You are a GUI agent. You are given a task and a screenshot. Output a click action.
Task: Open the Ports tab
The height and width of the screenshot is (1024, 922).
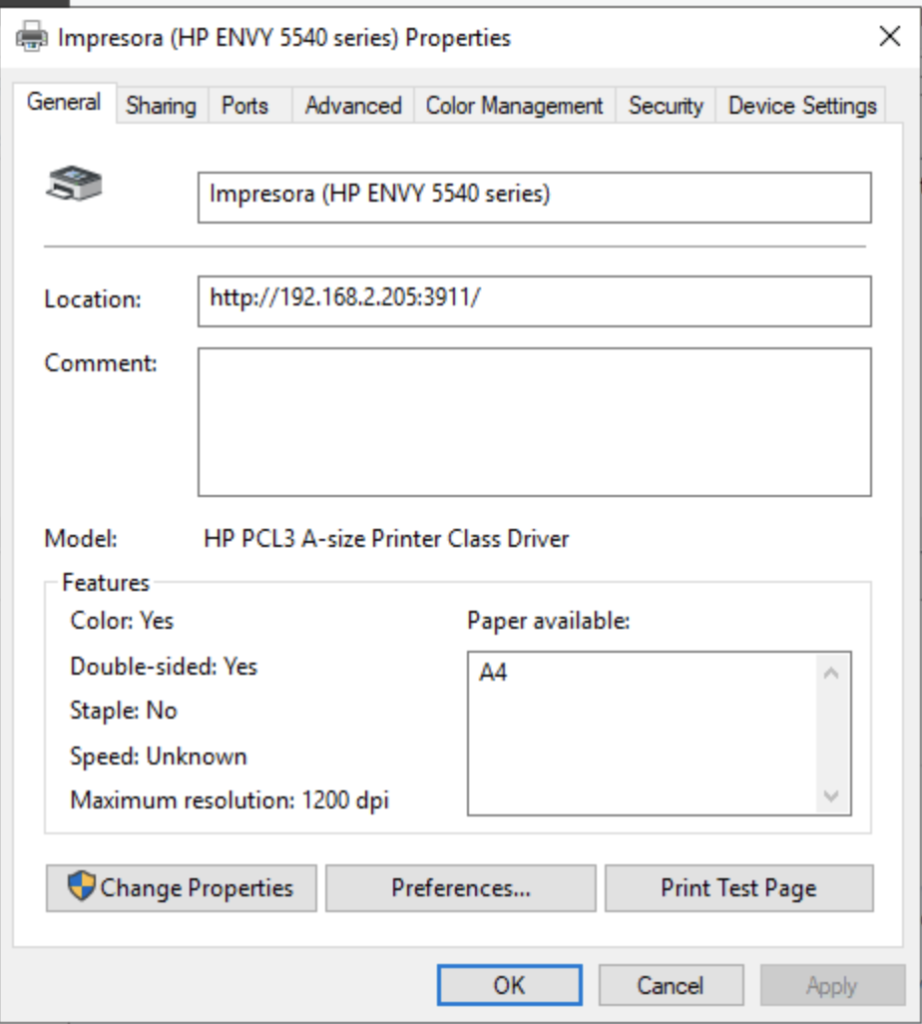click(246, 105)
